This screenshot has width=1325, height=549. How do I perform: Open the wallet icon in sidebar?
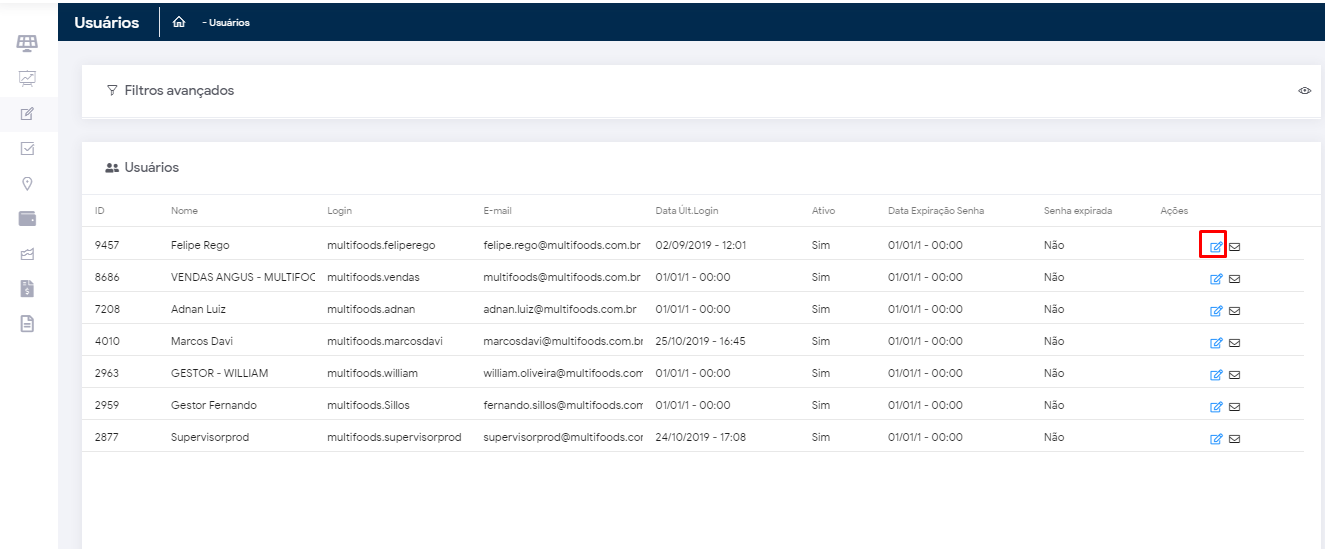27,218
